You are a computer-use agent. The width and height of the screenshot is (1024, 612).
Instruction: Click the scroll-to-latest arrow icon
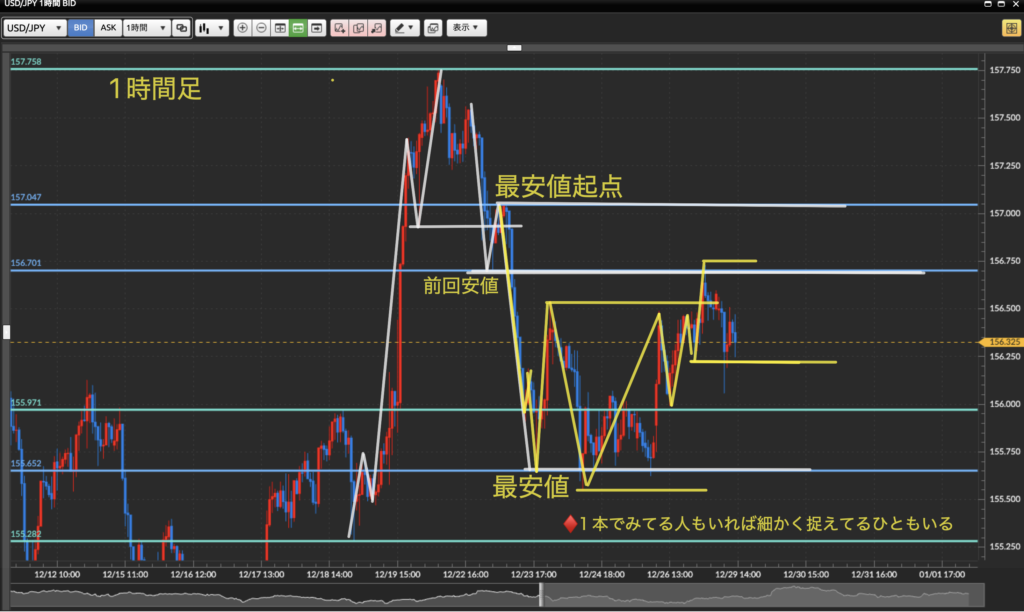(x=317, y=28)
